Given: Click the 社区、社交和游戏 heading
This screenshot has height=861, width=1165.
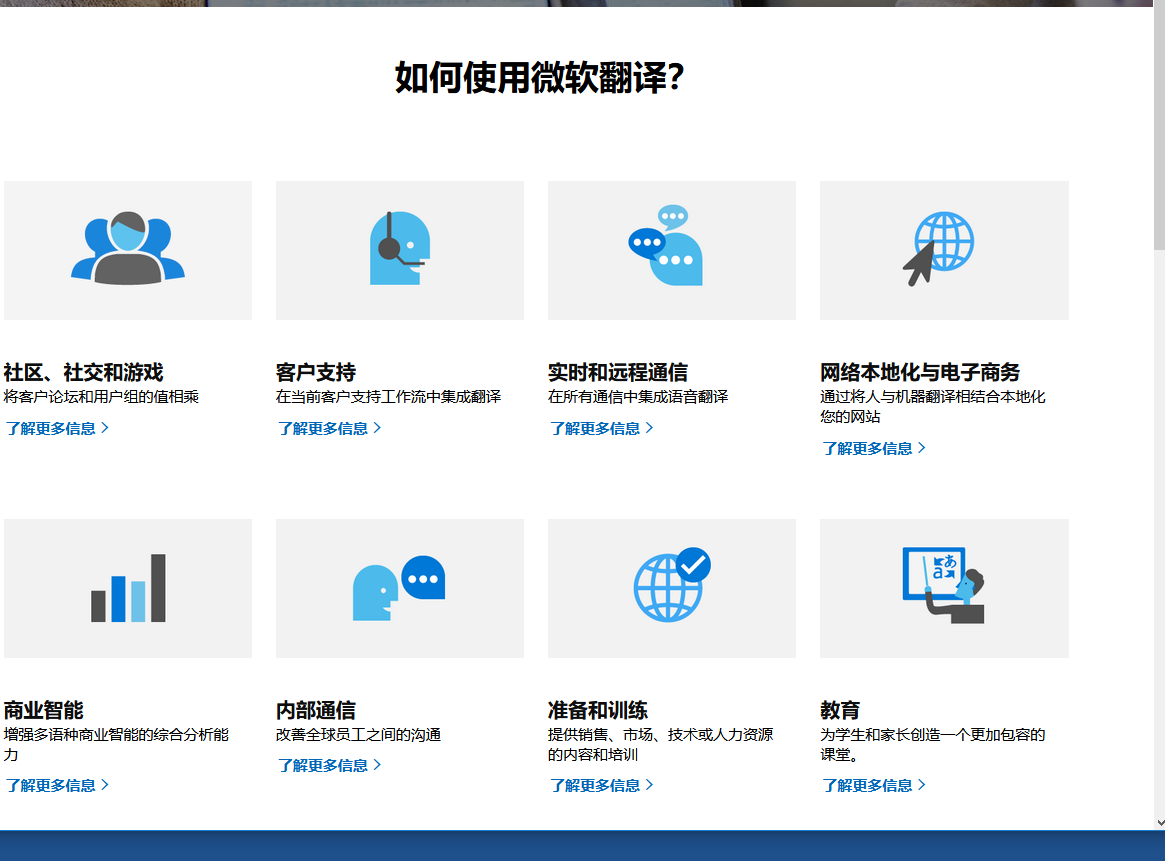Looking at the screenshot, I should tap(83, 372).
